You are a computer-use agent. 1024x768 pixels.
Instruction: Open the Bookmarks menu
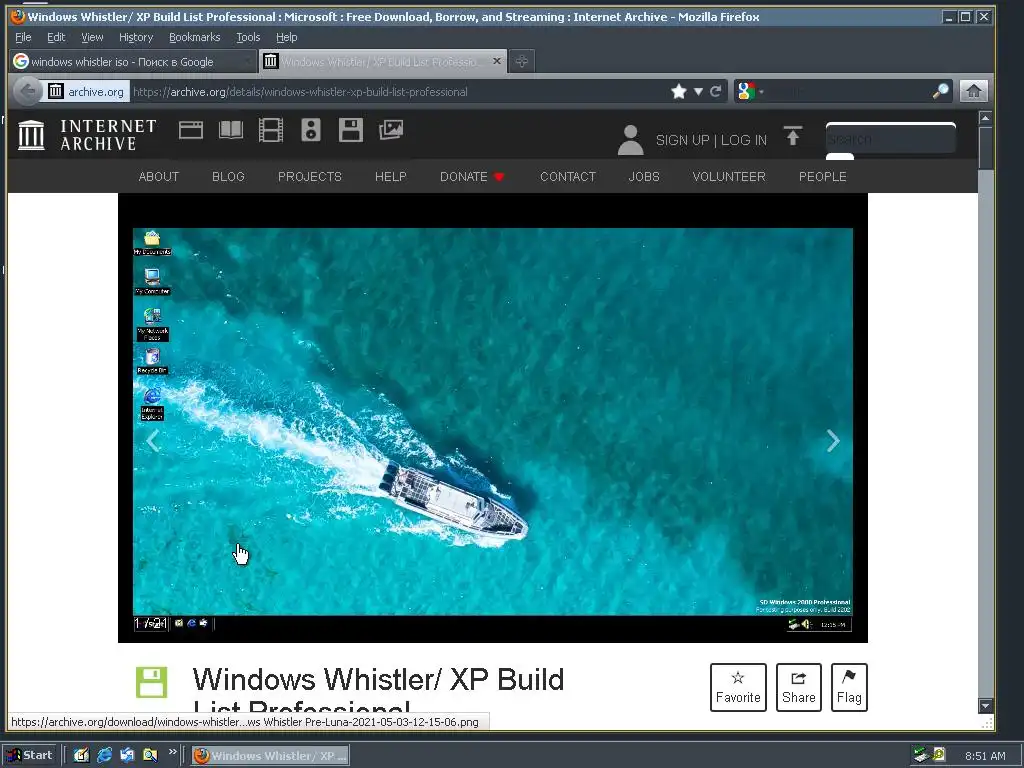click(x=195, y=37)
